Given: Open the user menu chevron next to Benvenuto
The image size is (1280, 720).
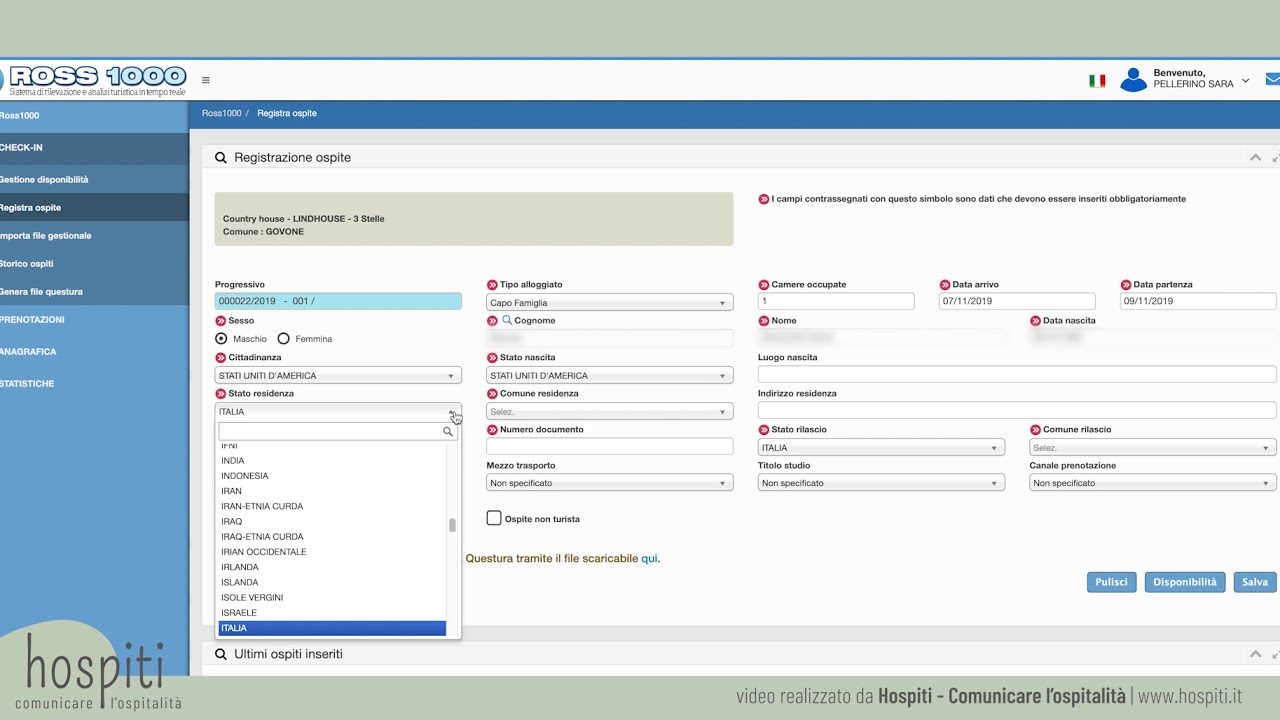Looking at the screenshot, I should pyautogui.click(x=1245, y=81).
